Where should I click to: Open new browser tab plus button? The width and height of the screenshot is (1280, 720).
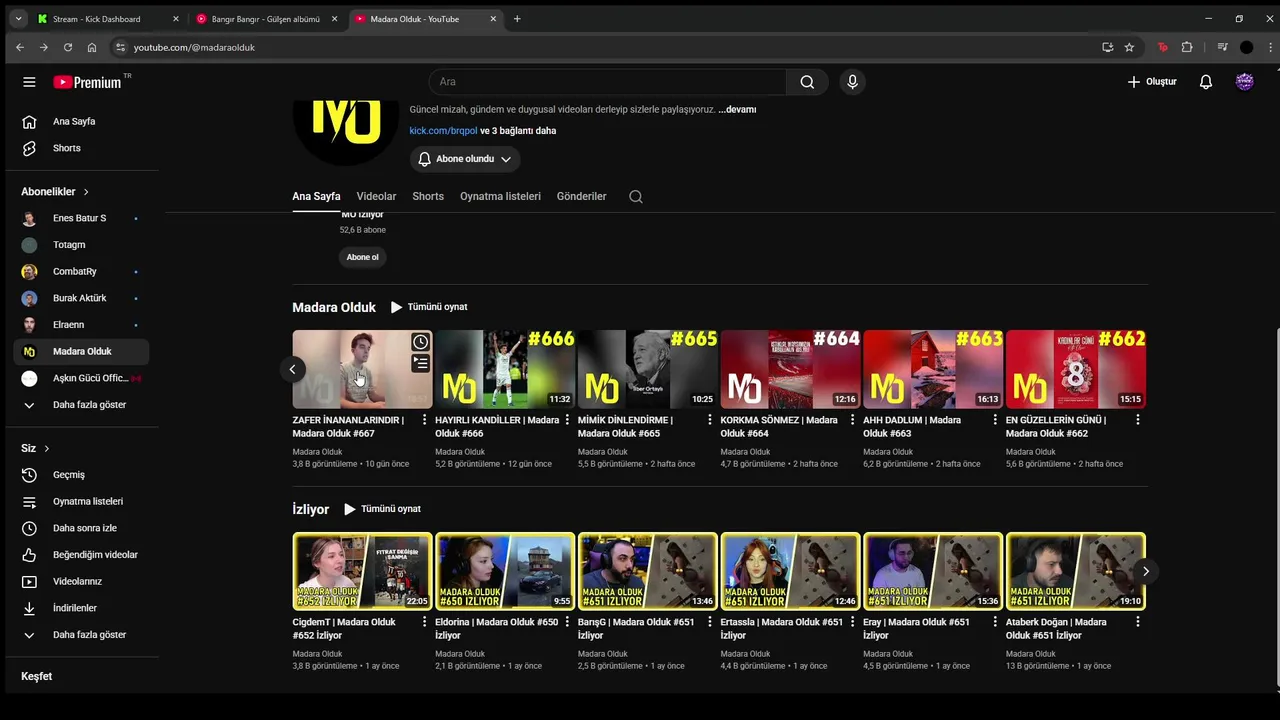[x=517, y=19]
